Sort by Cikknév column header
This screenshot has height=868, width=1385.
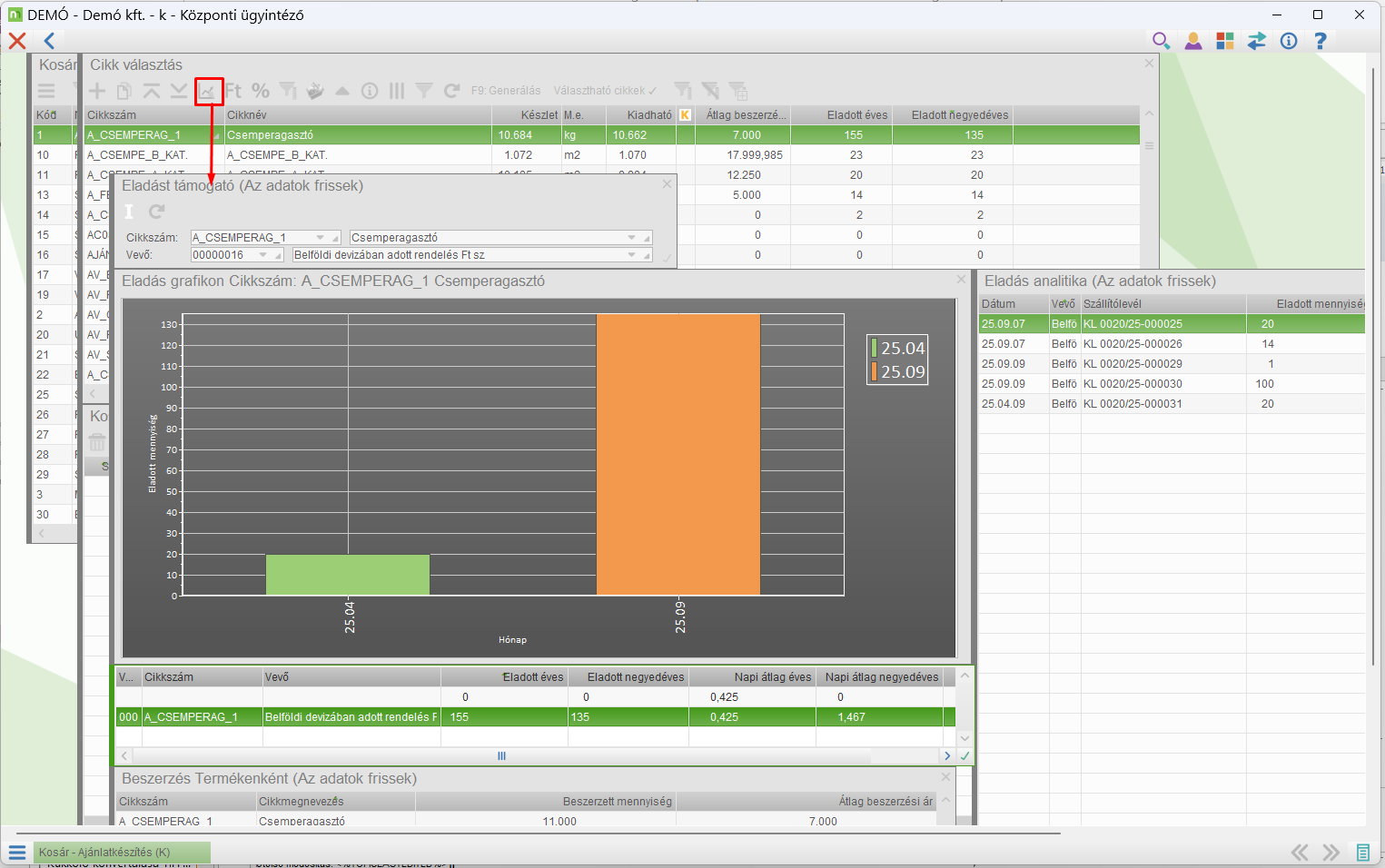[x=358, y=115]
